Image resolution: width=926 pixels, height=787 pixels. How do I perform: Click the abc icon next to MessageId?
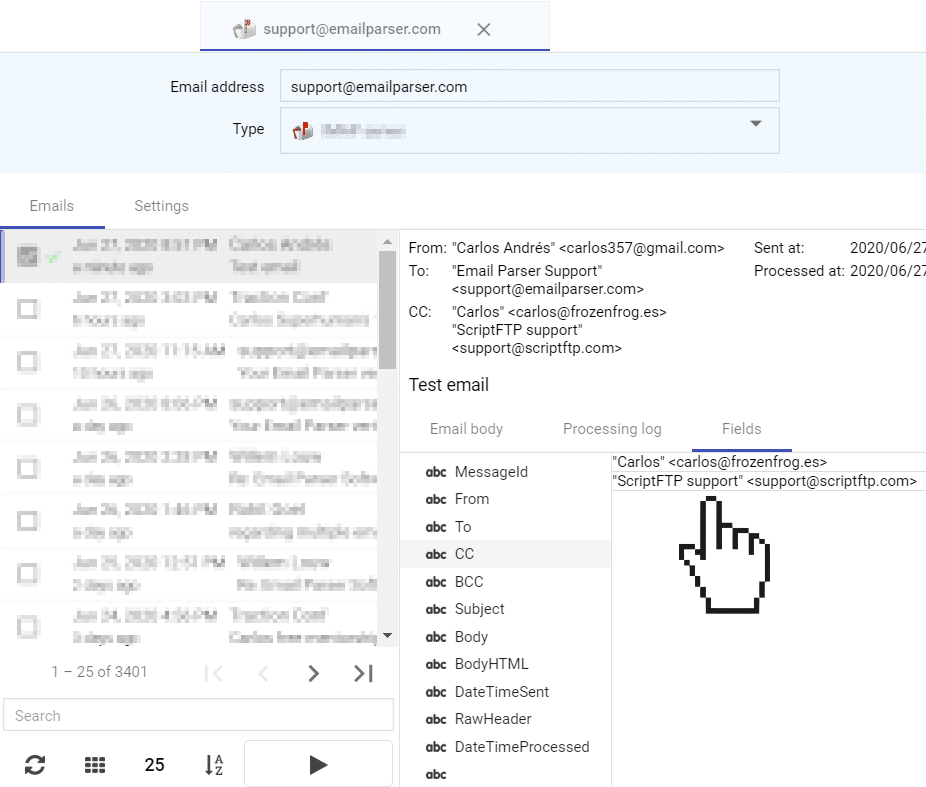436,472
